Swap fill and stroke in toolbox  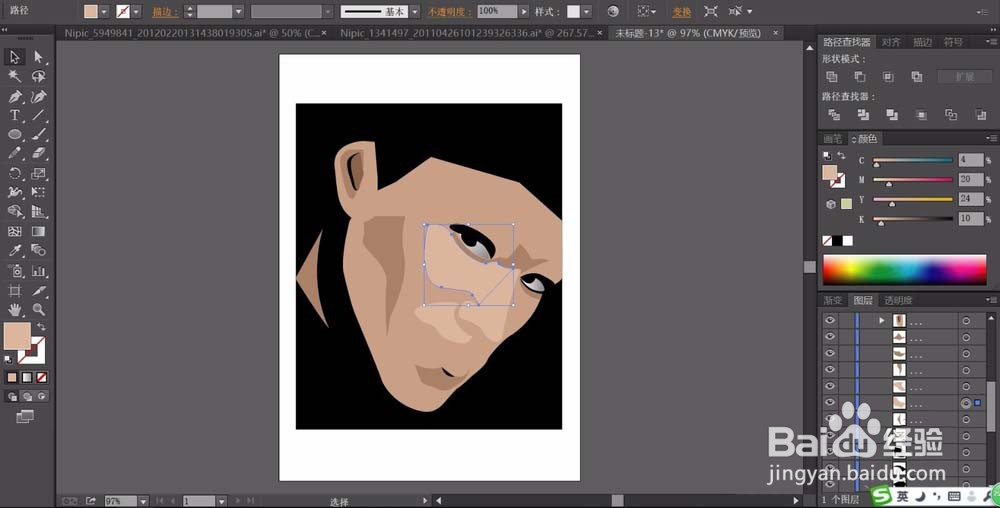[41, 326]
